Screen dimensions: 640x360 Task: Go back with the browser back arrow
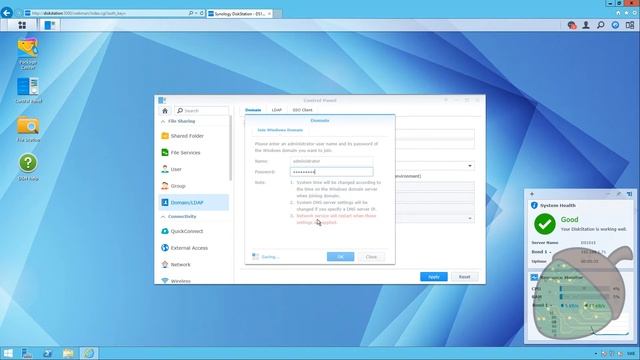coord(7,13)
